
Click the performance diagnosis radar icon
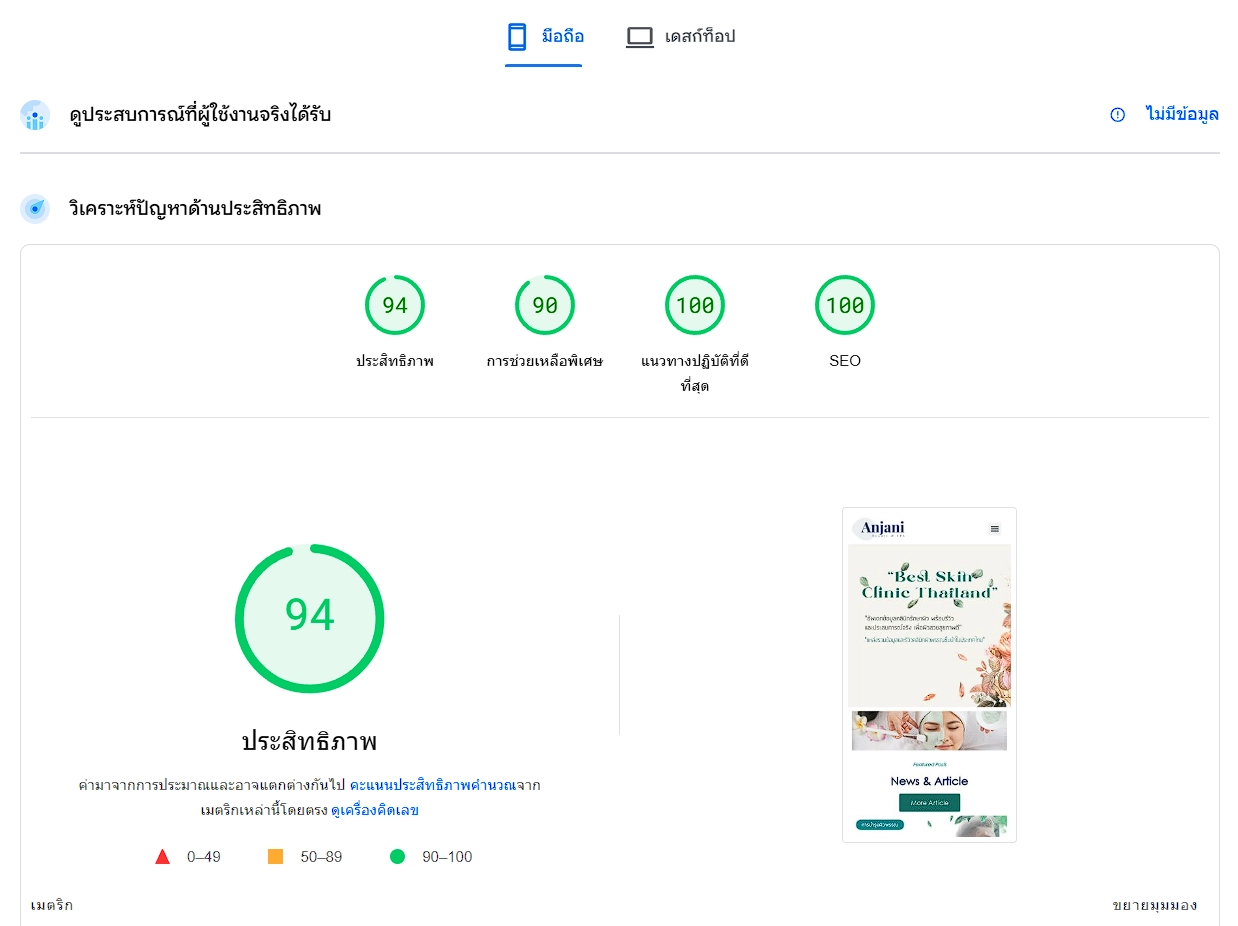(35, 209)
